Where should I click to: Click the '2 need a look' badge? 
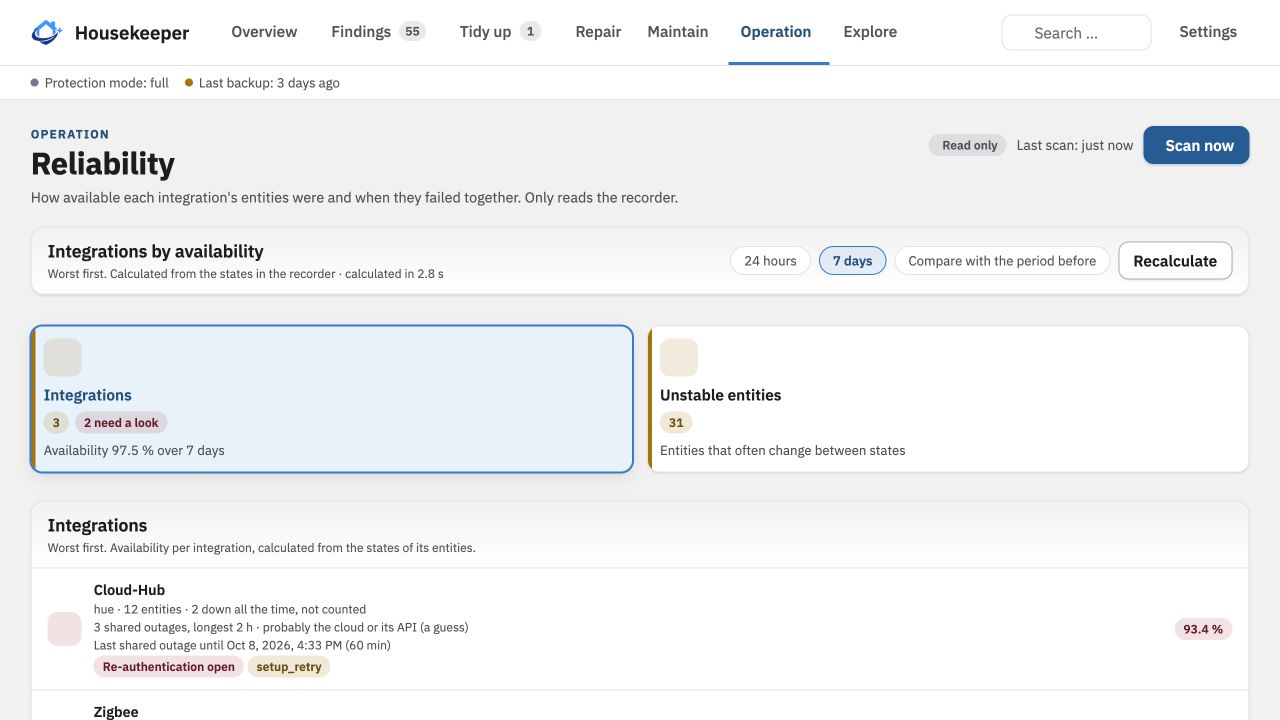click(x=121, y=423)
